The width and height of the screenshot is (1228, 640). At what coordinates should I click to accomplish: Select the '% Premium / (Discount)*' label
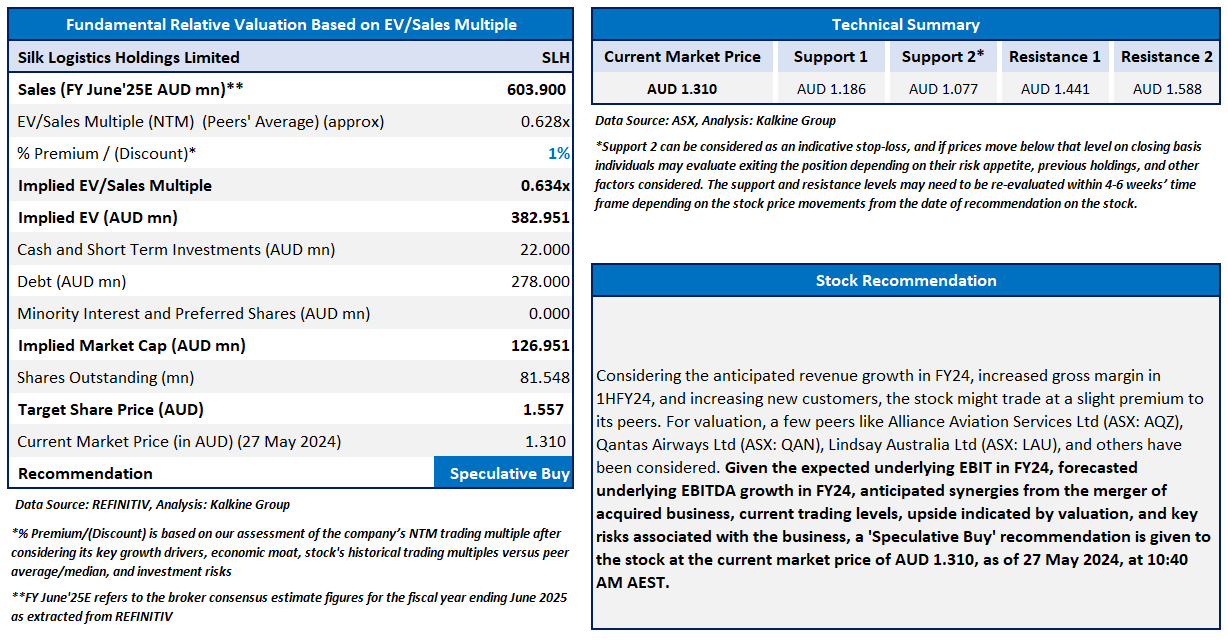pos(107,153)
